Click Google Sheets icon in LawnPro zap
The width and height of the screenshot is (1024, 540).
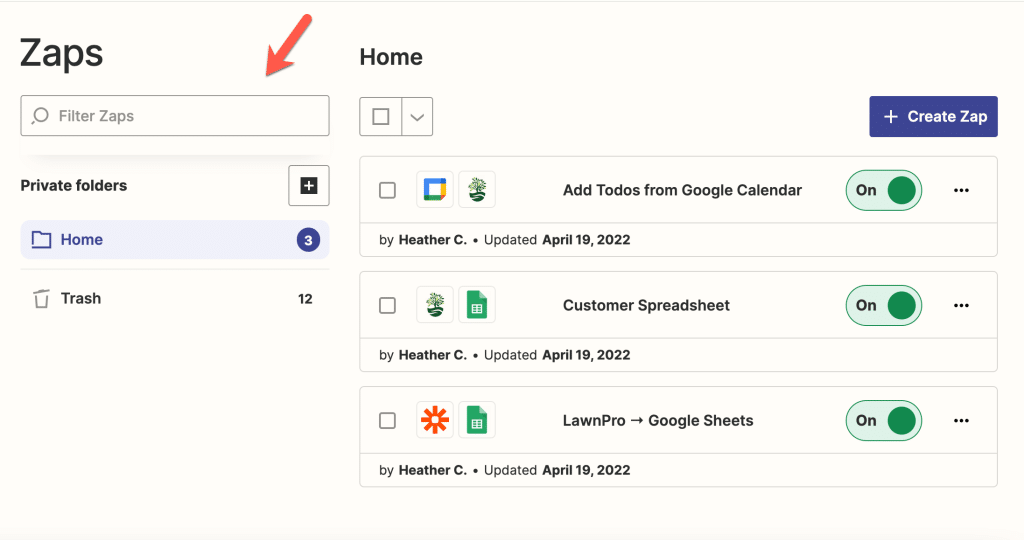(477, 420)
